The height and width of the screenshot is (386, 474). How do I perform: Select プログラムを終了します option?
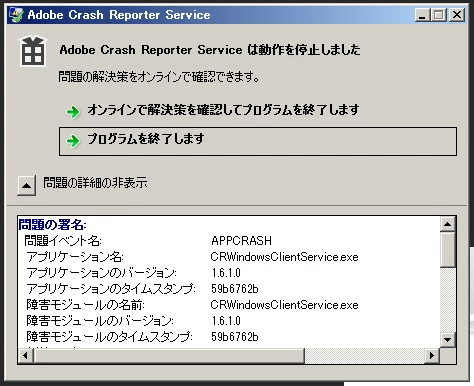pos(258,141)
